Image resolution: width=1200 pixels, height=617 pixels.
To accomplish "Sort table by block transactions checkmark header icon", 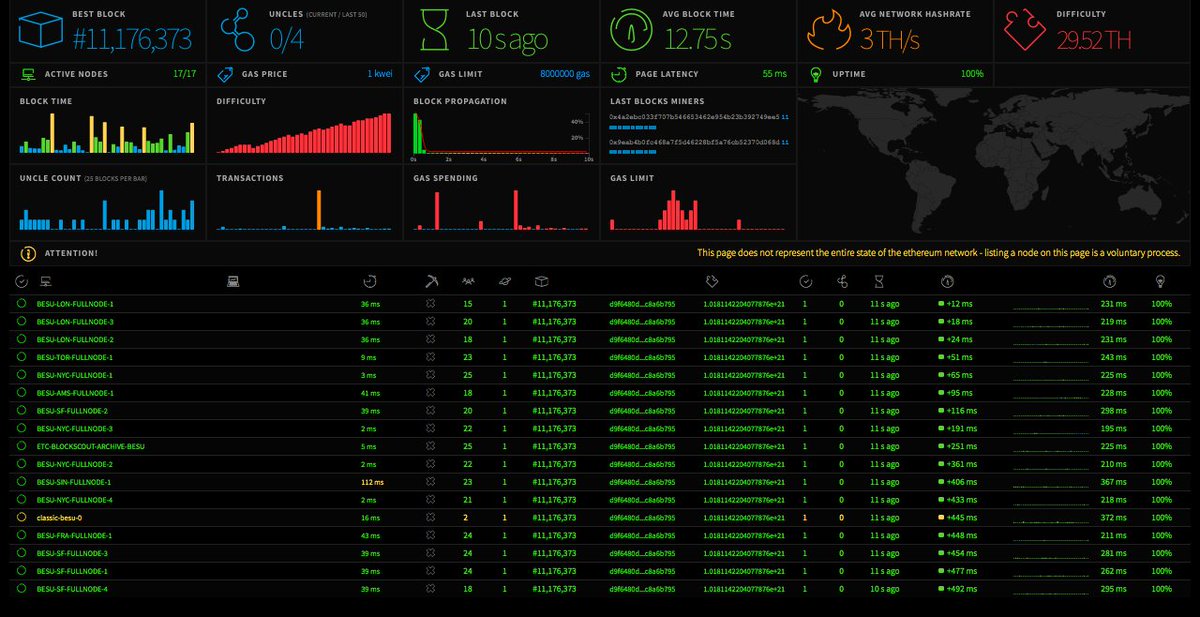I will [807, 282].
